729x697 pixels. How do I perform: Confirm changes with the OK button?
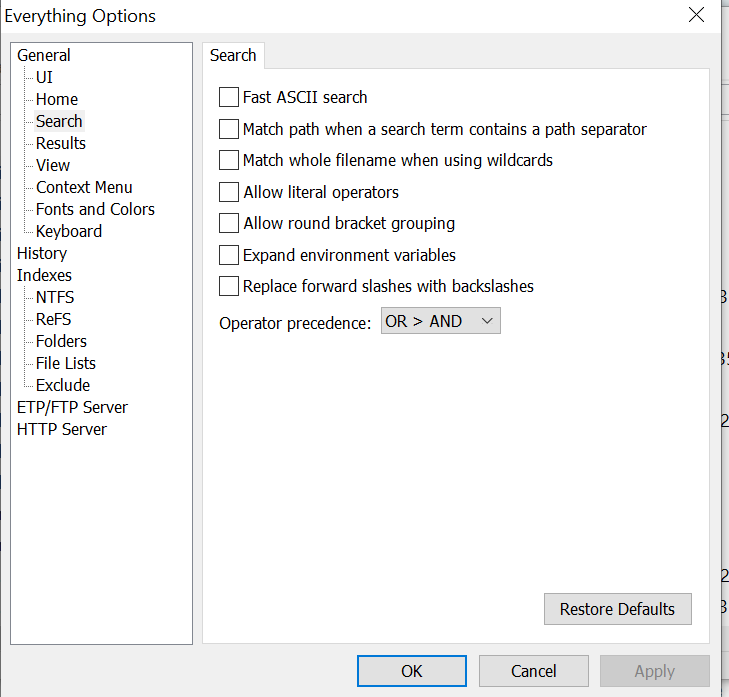click(x=412, y=671)
